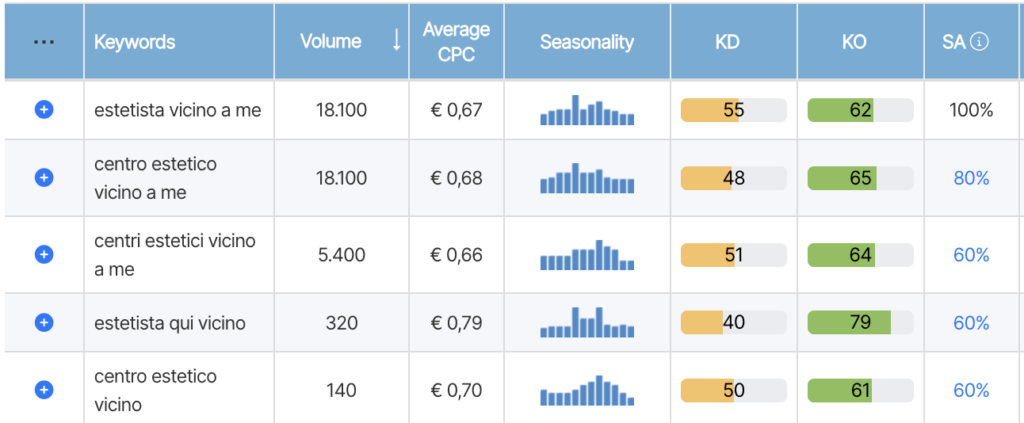Click the KD column header
This screenshot has height=423, width=1024.
click(x=733, y=42)
